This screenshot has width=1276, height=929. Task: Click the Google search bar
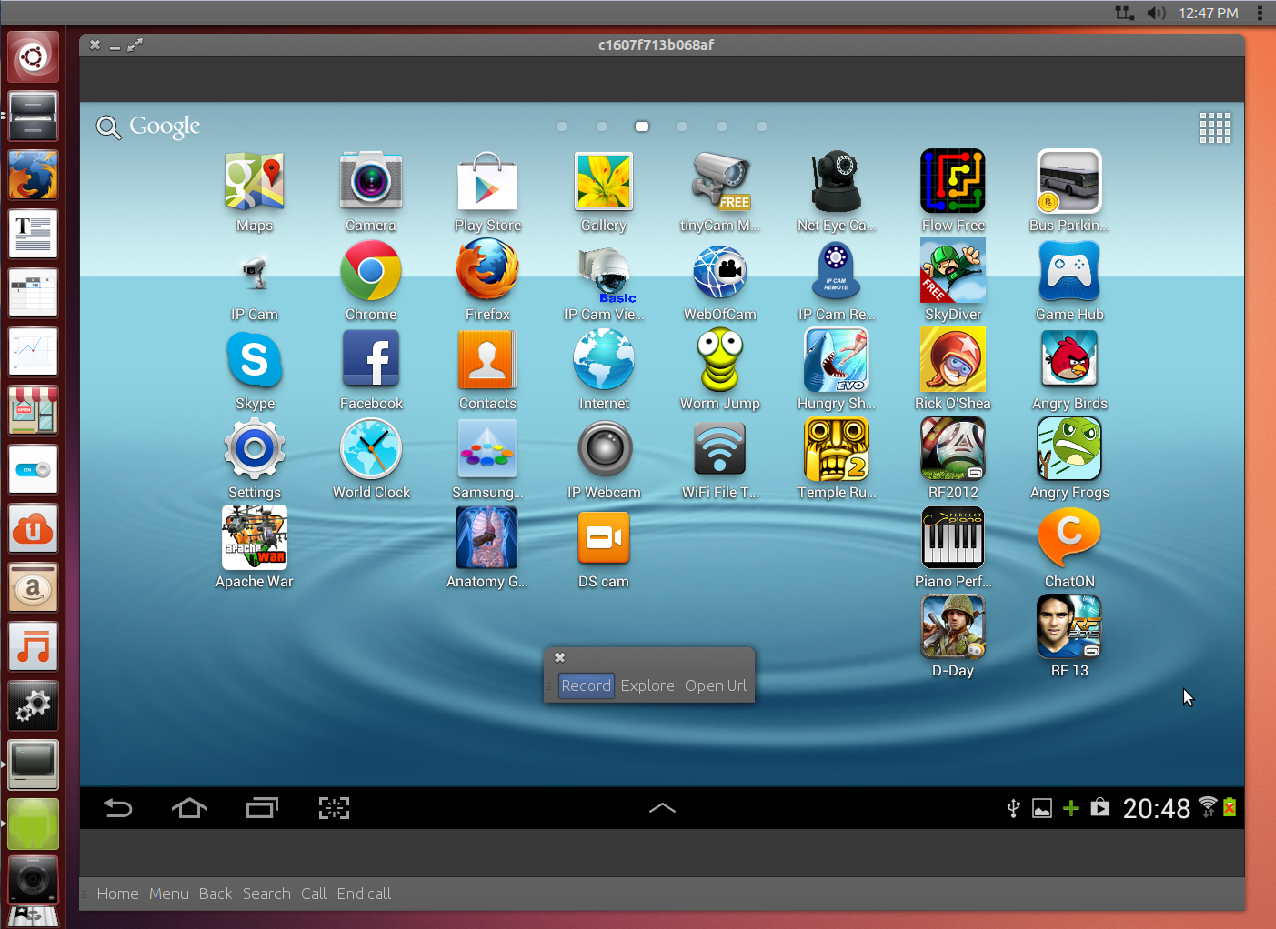(147, 127)
